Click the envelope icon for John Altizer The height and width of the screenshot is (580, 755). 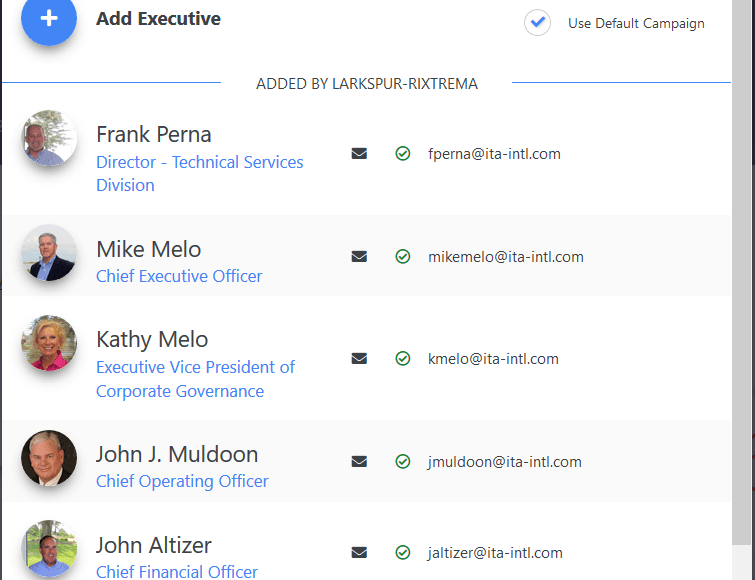coord(359,553)
